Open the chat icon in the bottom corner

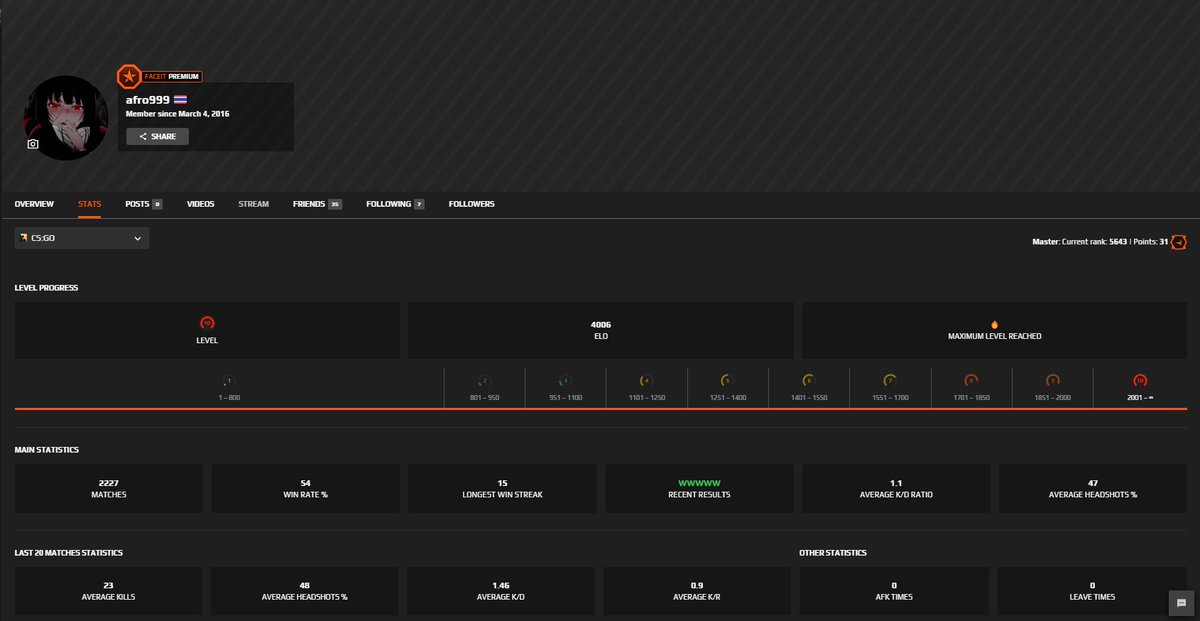click(x=1181, y=603)
